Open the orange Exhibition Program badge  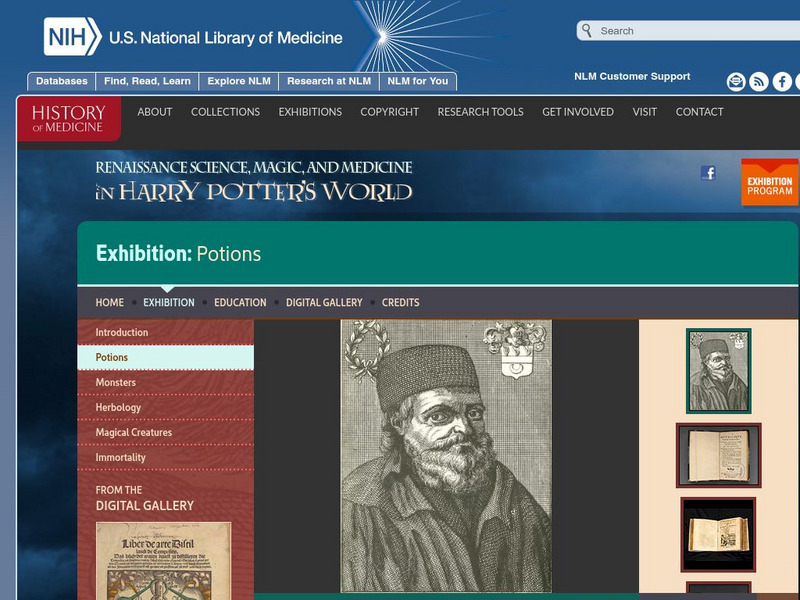769,182
